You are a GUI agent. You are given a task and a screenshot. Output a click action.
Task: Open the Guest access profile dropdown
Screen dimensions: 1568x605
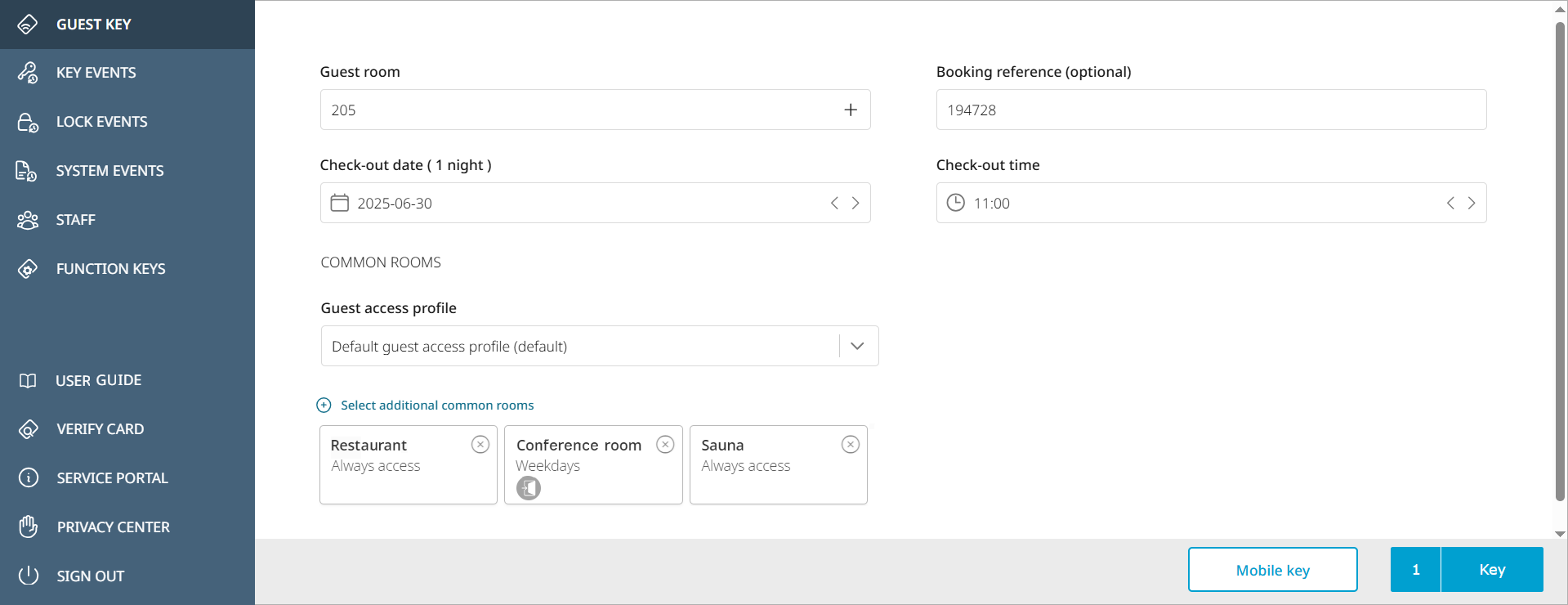tap(857, 346)
